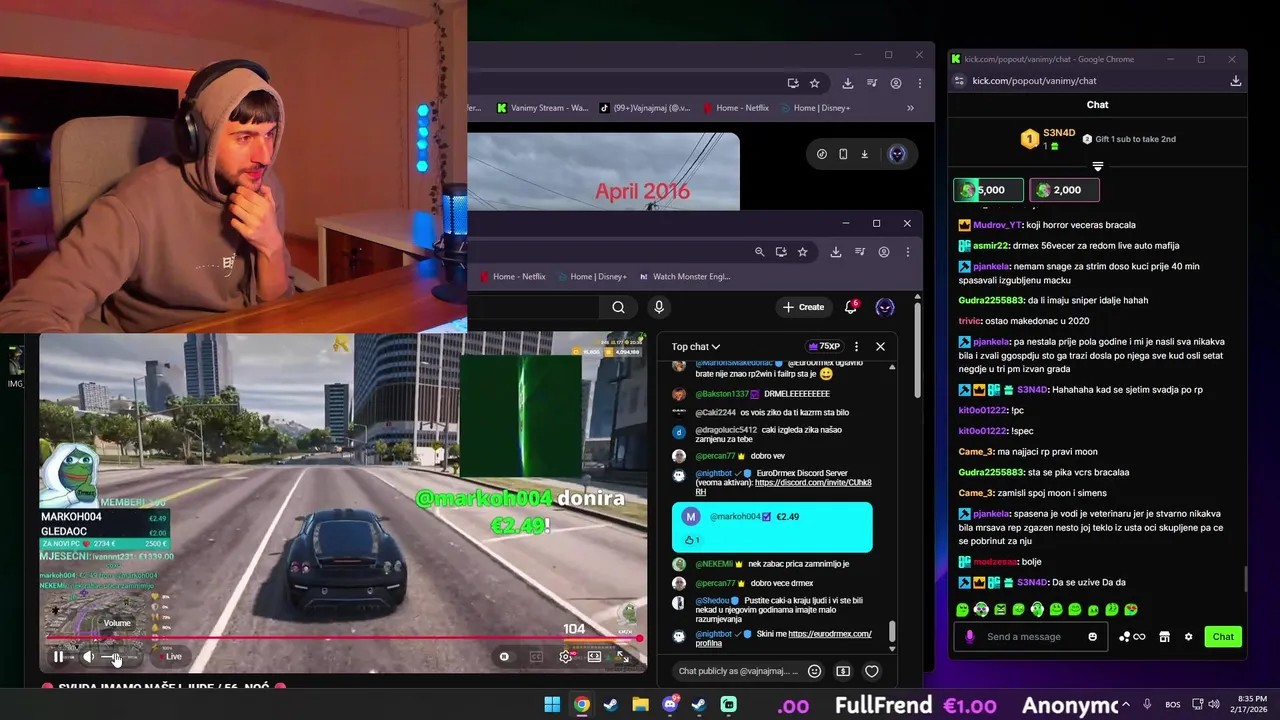
Task: Open downloads in the front Chrome window
Action: point(835,252)
